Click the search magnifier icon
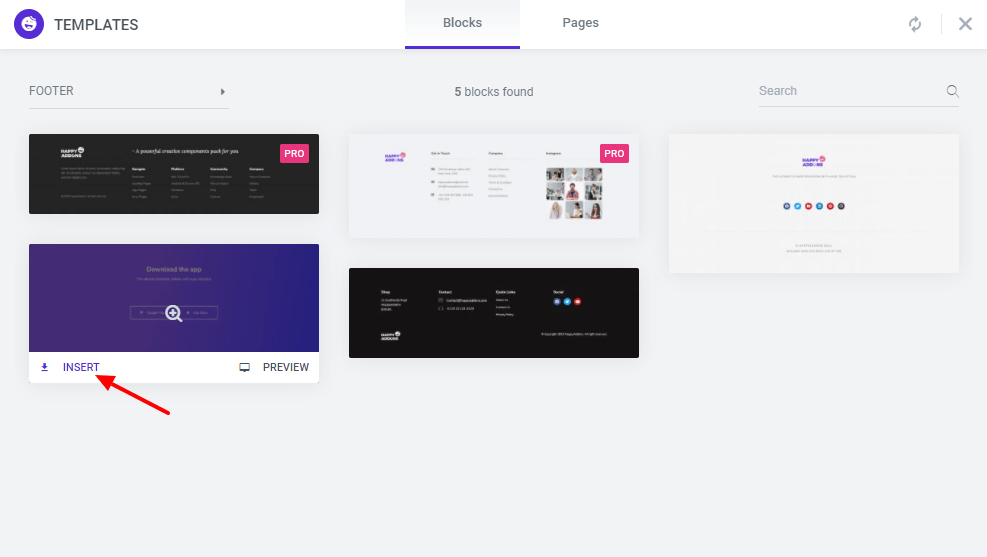987x557 pixels. click(952, 91)
